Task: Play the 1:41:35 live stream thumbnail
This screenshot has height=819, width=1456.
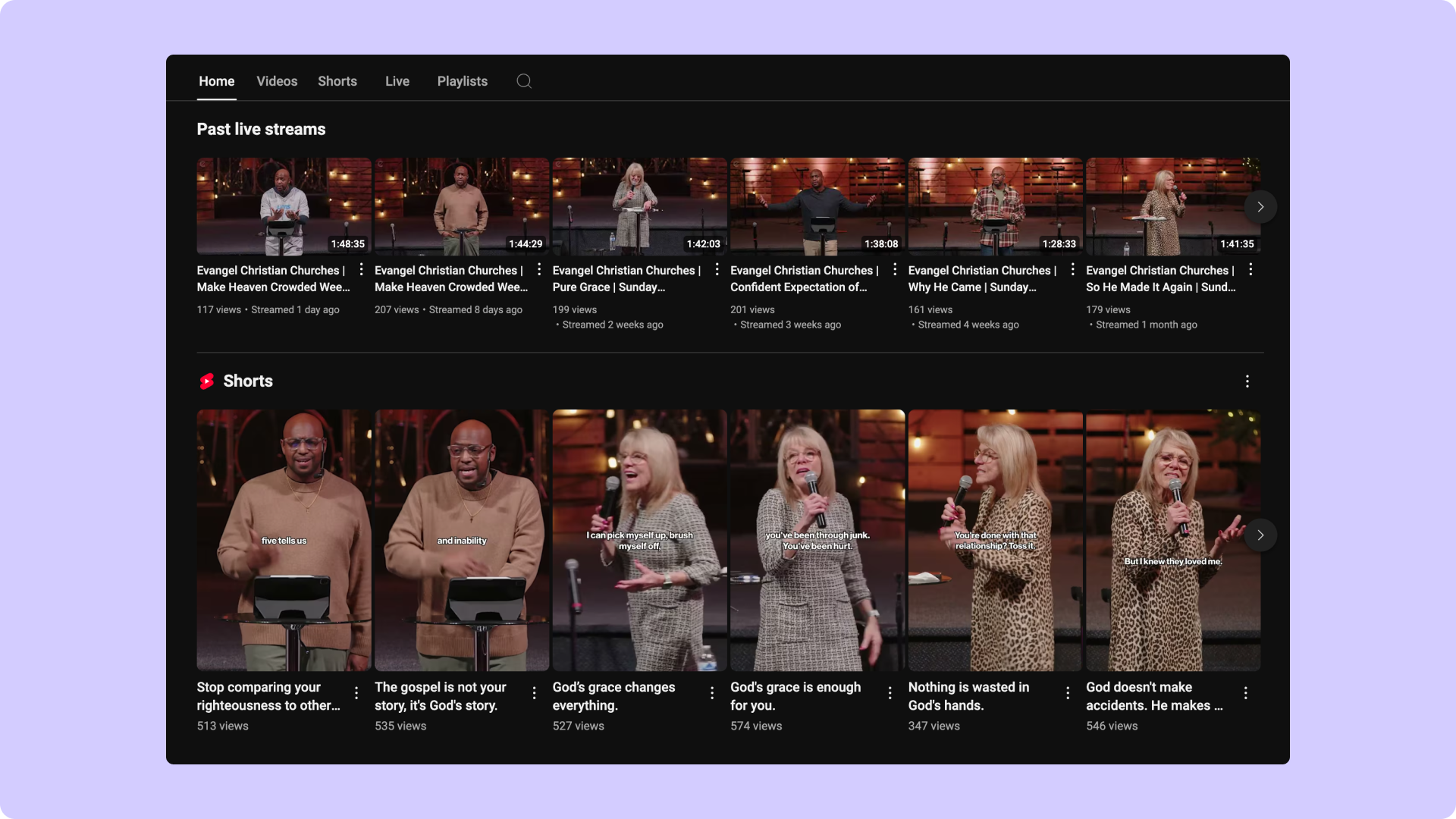Action: [1173, 206]
